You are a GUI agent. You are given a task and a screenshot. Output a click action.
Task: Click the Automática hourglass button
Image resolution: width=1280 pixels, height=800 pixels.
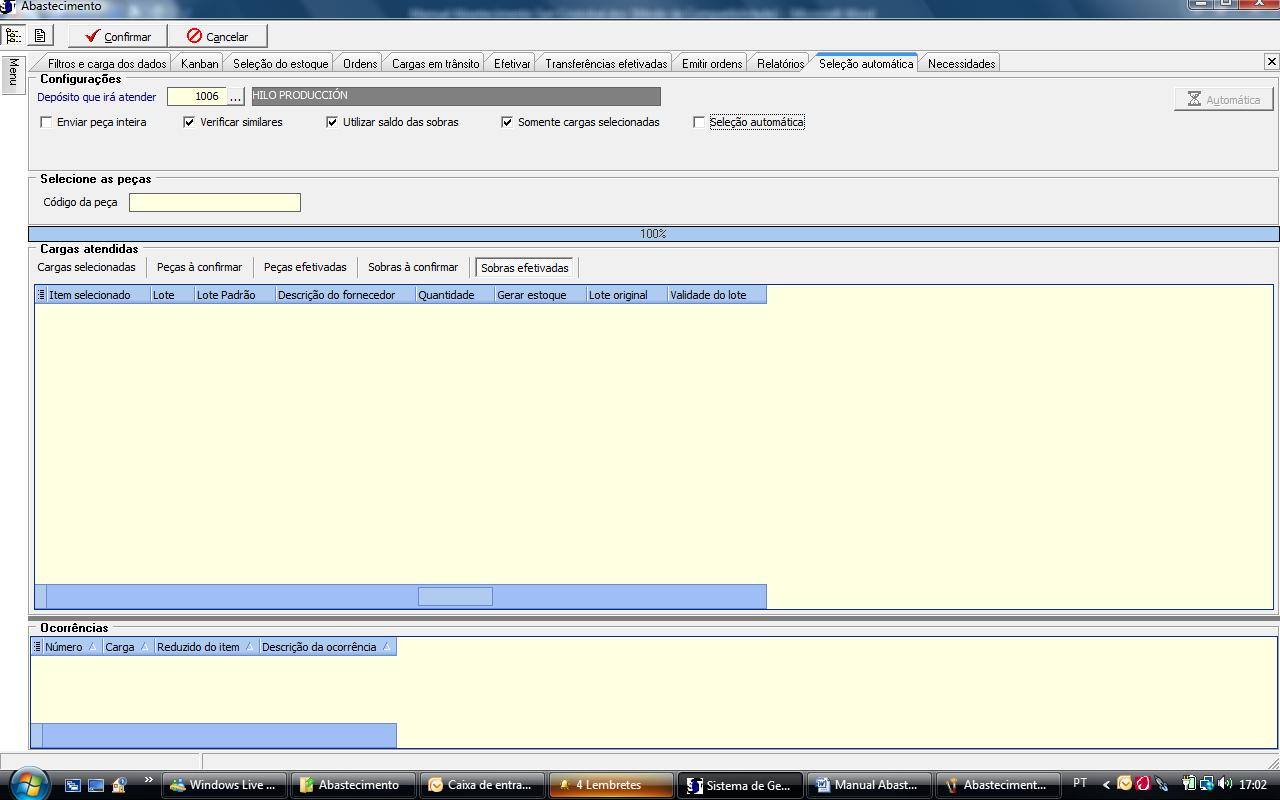pyautogui.click(x=1223, y=99)
